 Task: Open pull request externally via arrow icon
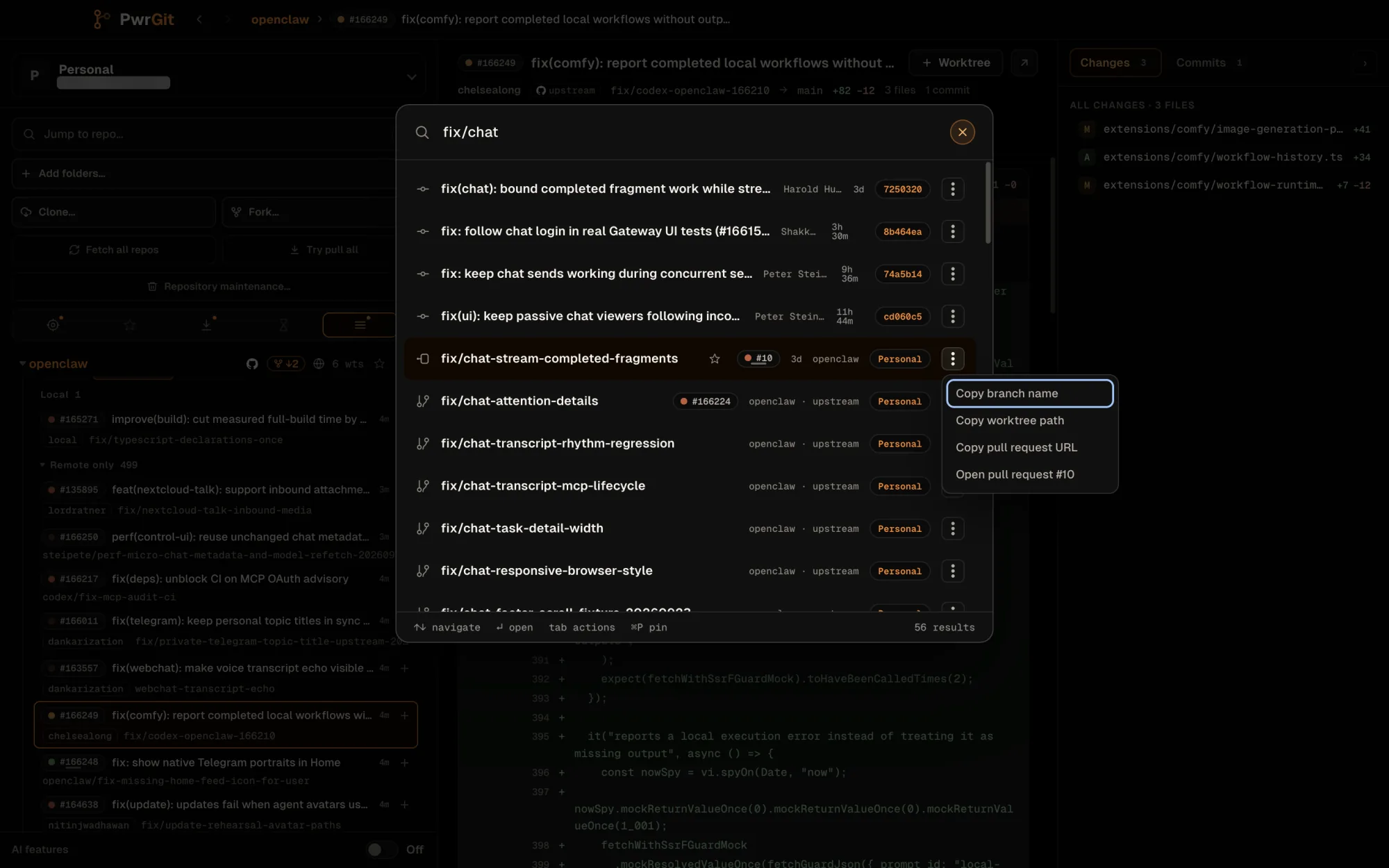1024,62
